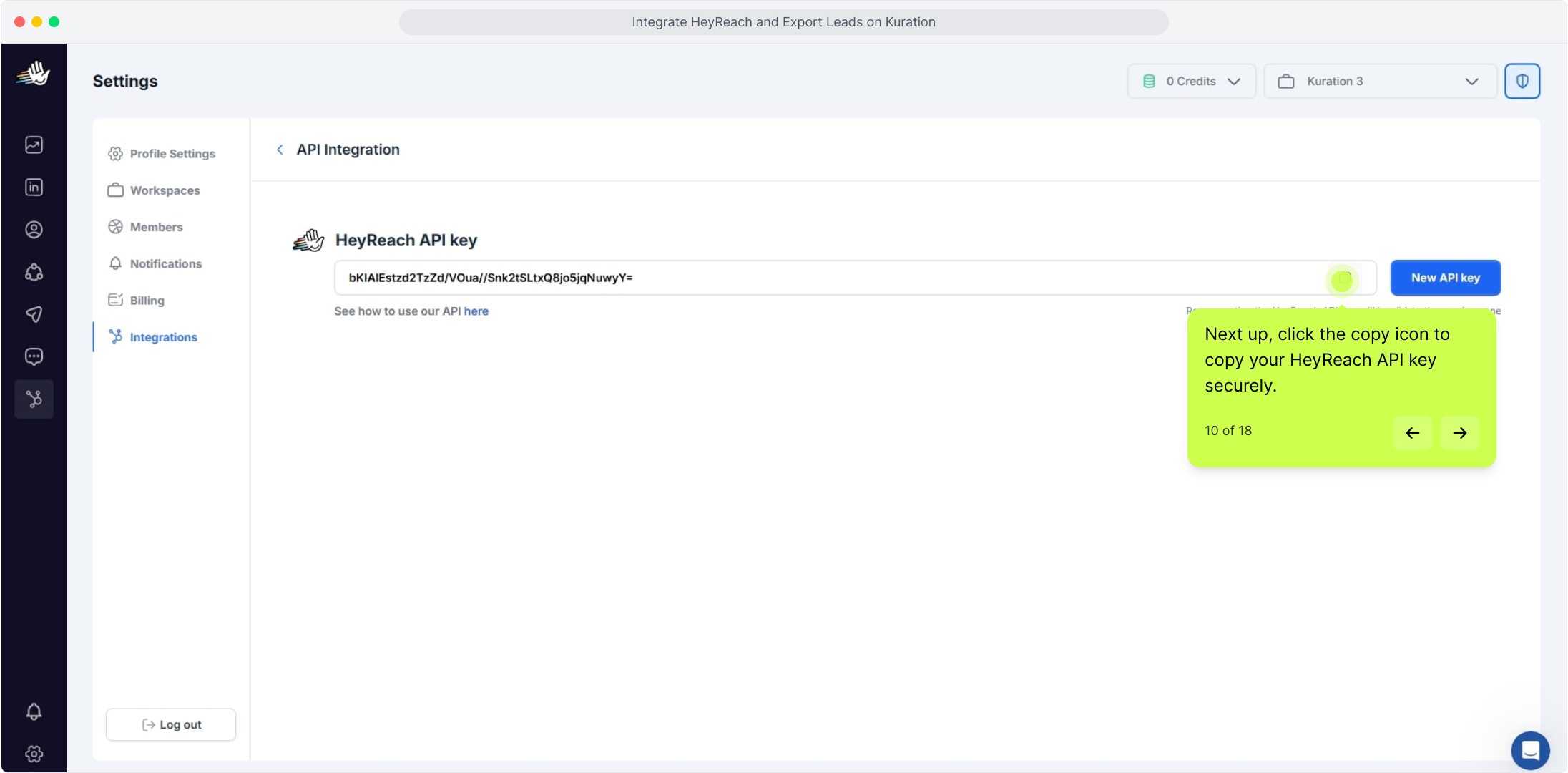This screenshot has height=773, width=1568.
Task: Open the leads profile sidebar icon
Action: tap(34, 229)
